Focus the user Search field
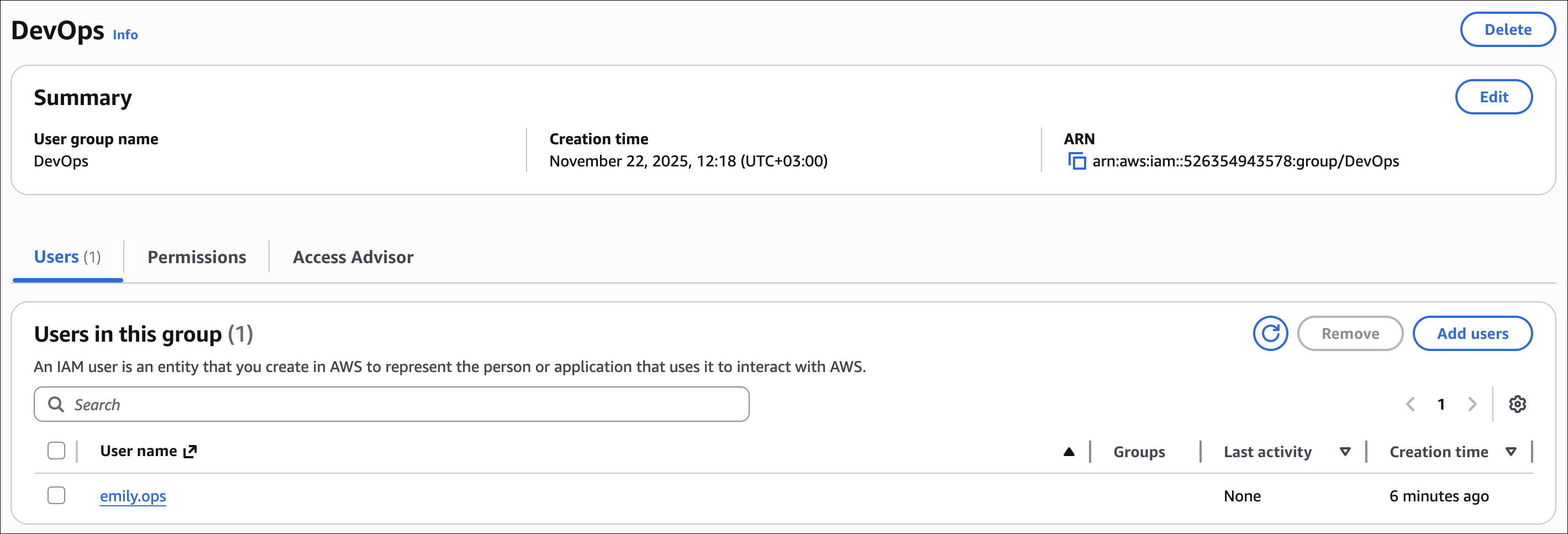This screenshot has height=534, width=1568. click(402, 404)
